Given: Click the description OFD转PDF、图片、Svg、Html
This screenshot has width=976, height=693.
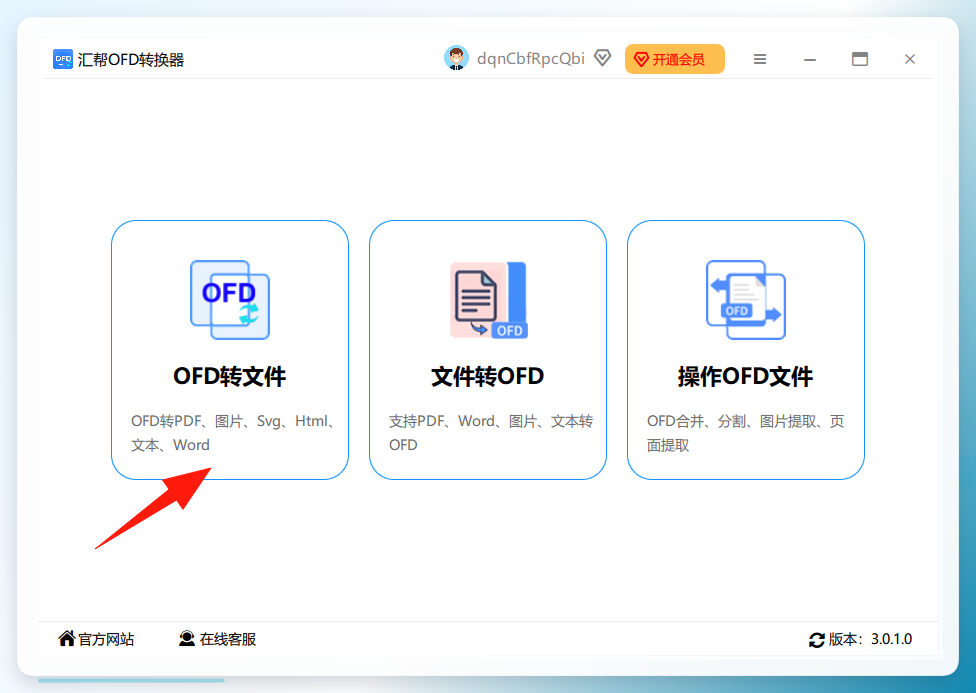Looking at the screenshot, I should coord(233,433).
